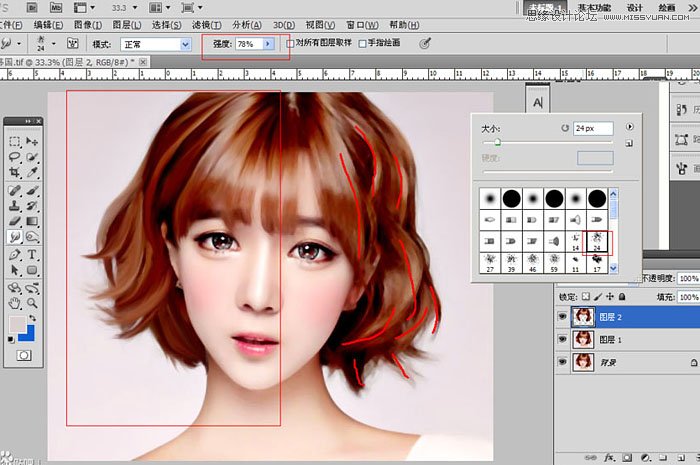The height and width of the screenshot is (465, 700).
Task: Select the Rectangular Marquee tool
Action: coord(15,141)
